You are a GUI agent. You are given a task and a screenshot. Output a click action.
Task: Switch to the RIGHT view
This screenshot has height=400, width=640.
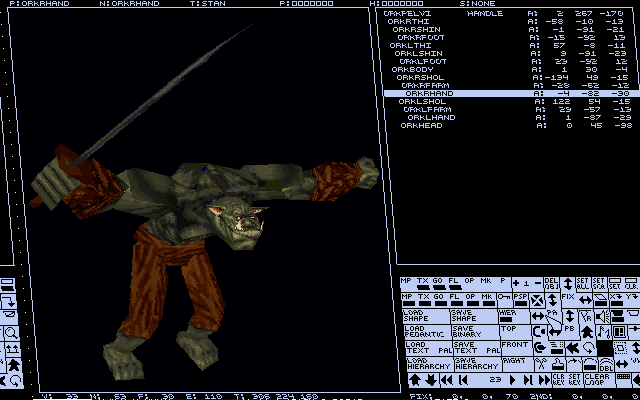click(518, 364)
